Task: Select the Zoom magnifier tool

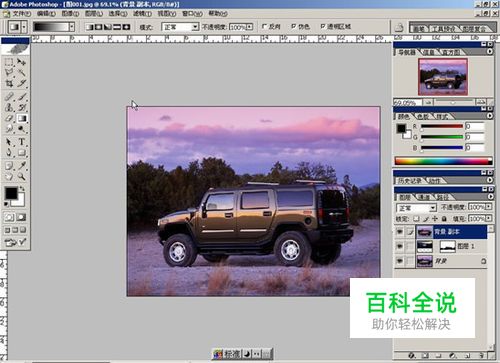Action: pyautogui.click(x=22, y=176)
